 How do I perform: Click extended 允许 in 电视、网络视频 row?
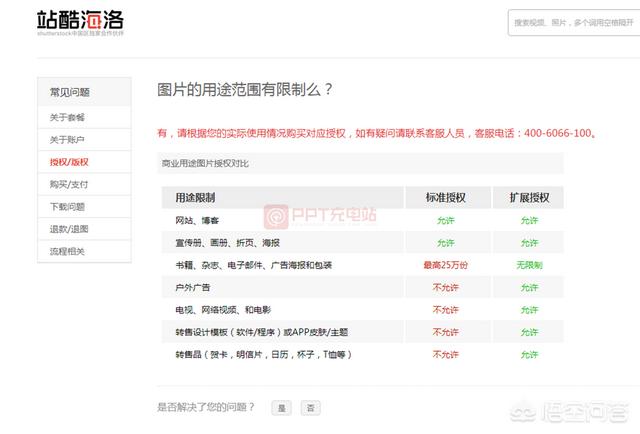(529, 310)
